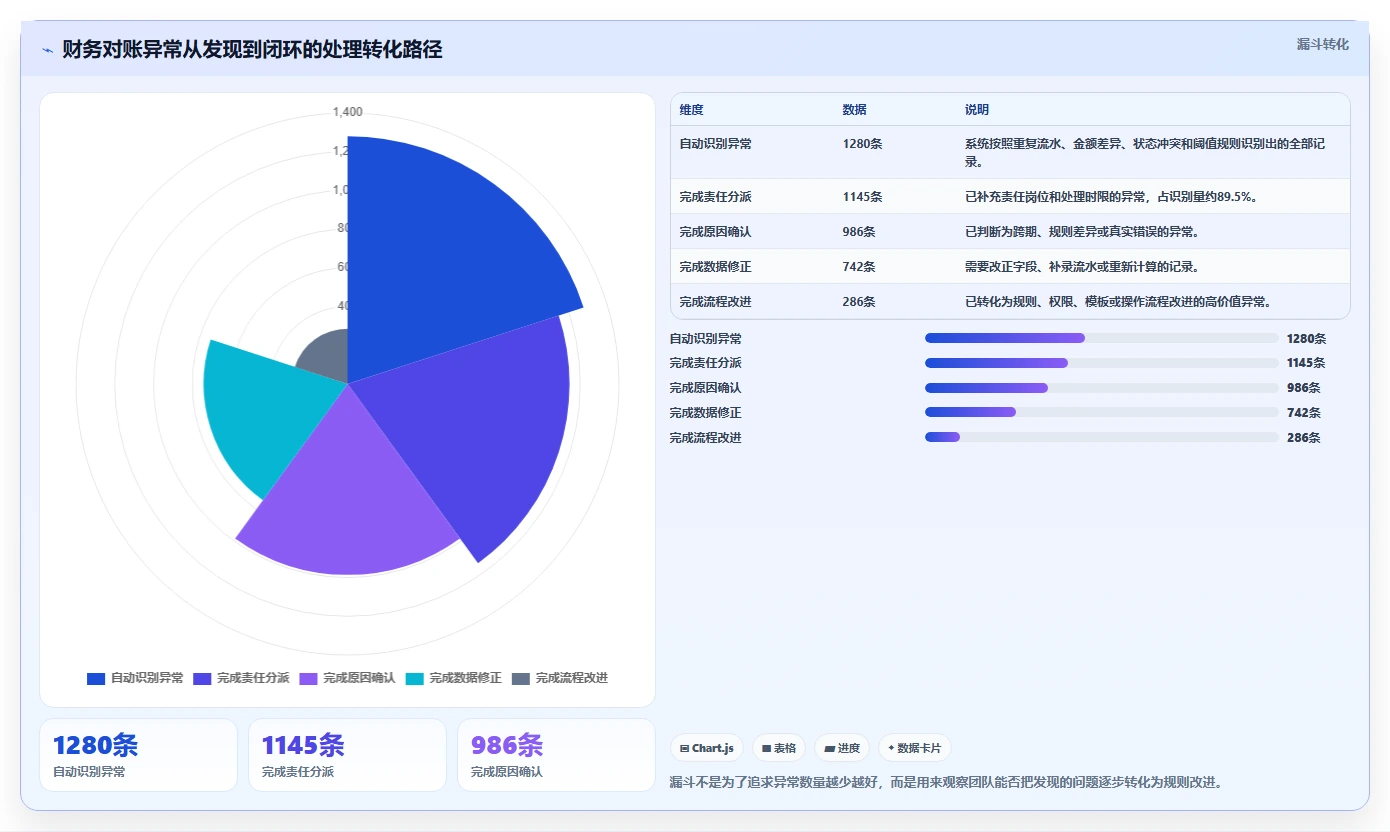This screenshot has height=832, width=1390.
Task: Click the 1280条 自动识别异常 data card
Action: click(138, 755)
